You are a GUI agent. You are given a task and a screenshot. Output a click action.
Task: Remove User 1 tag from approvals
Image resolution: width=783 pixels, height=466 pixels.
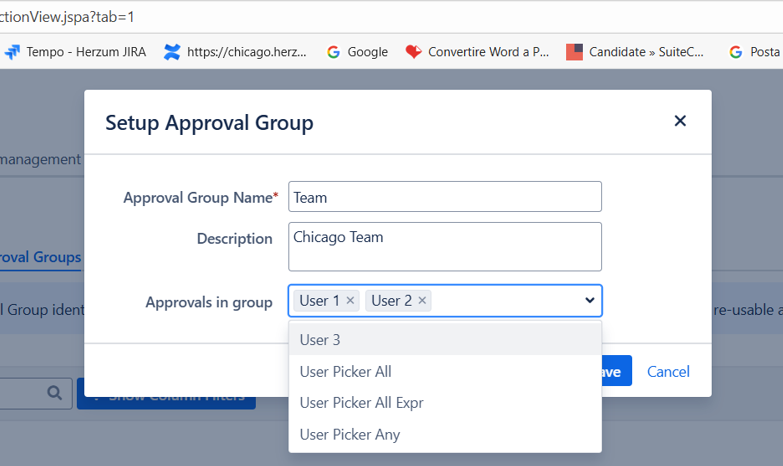click(350, 301)
